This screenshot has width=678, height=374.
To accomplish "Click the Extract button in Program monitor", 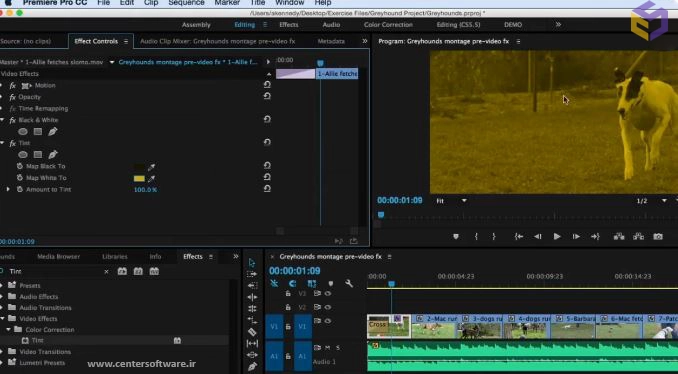I will (x=638, y=237).
